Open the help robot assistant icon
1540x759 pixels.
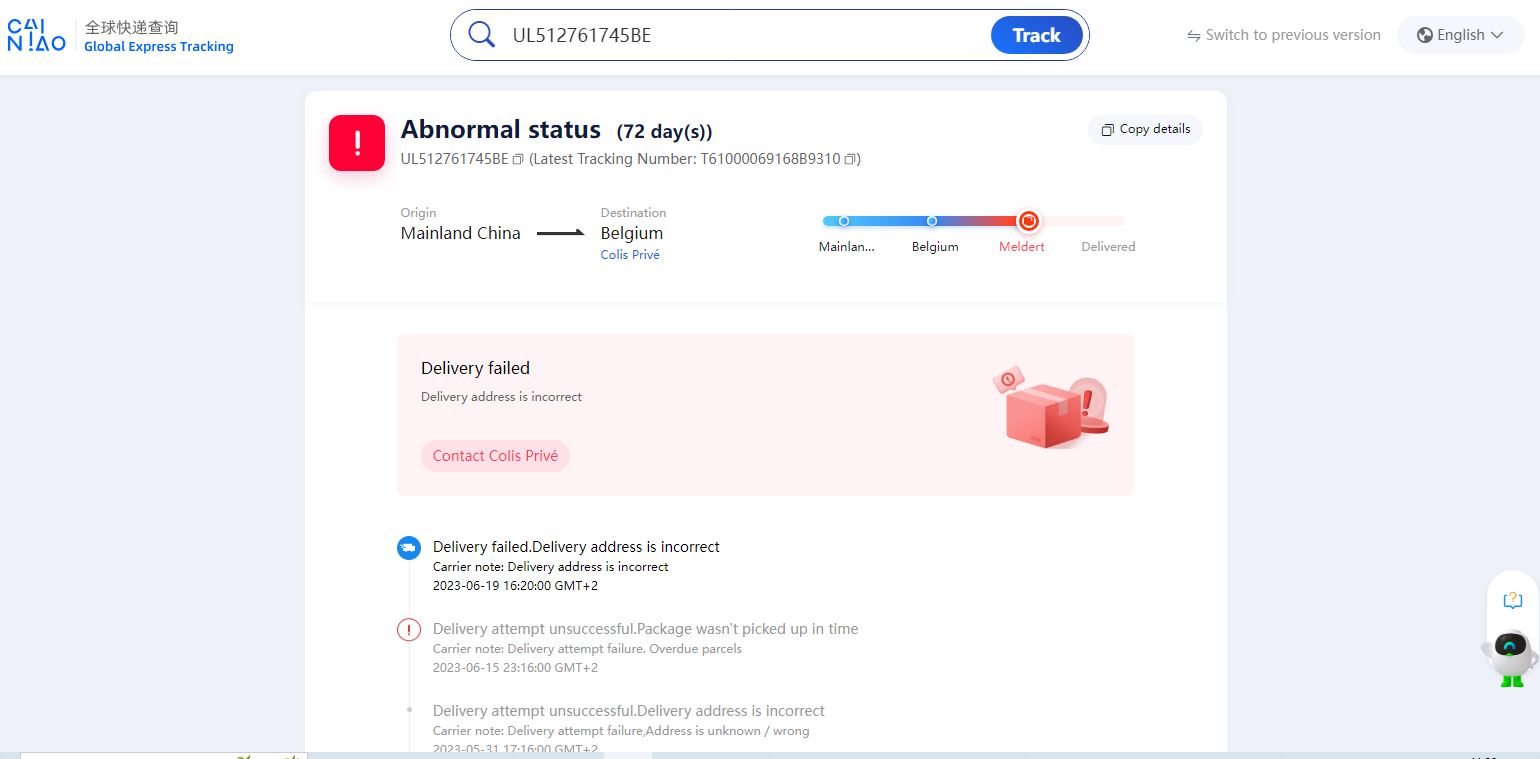pos(1510,657)
